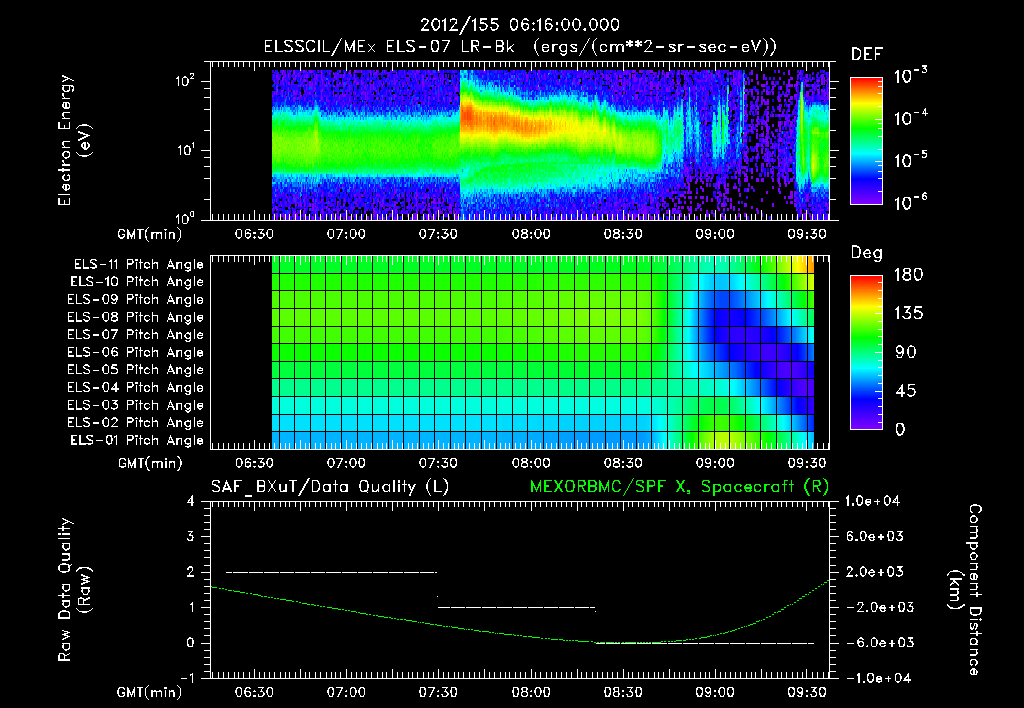Viewport: 1024px width, 708px height.
Task: Click the ELS-03 Pitch Angle row label
Action: 135,406
